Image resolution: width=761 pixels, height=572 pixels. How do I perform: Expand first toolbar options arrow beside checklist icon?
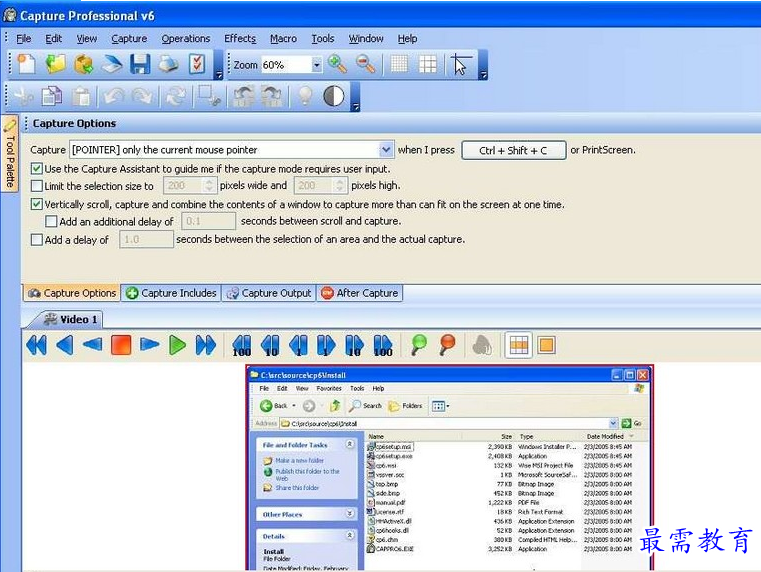click(x=218, y=75)
